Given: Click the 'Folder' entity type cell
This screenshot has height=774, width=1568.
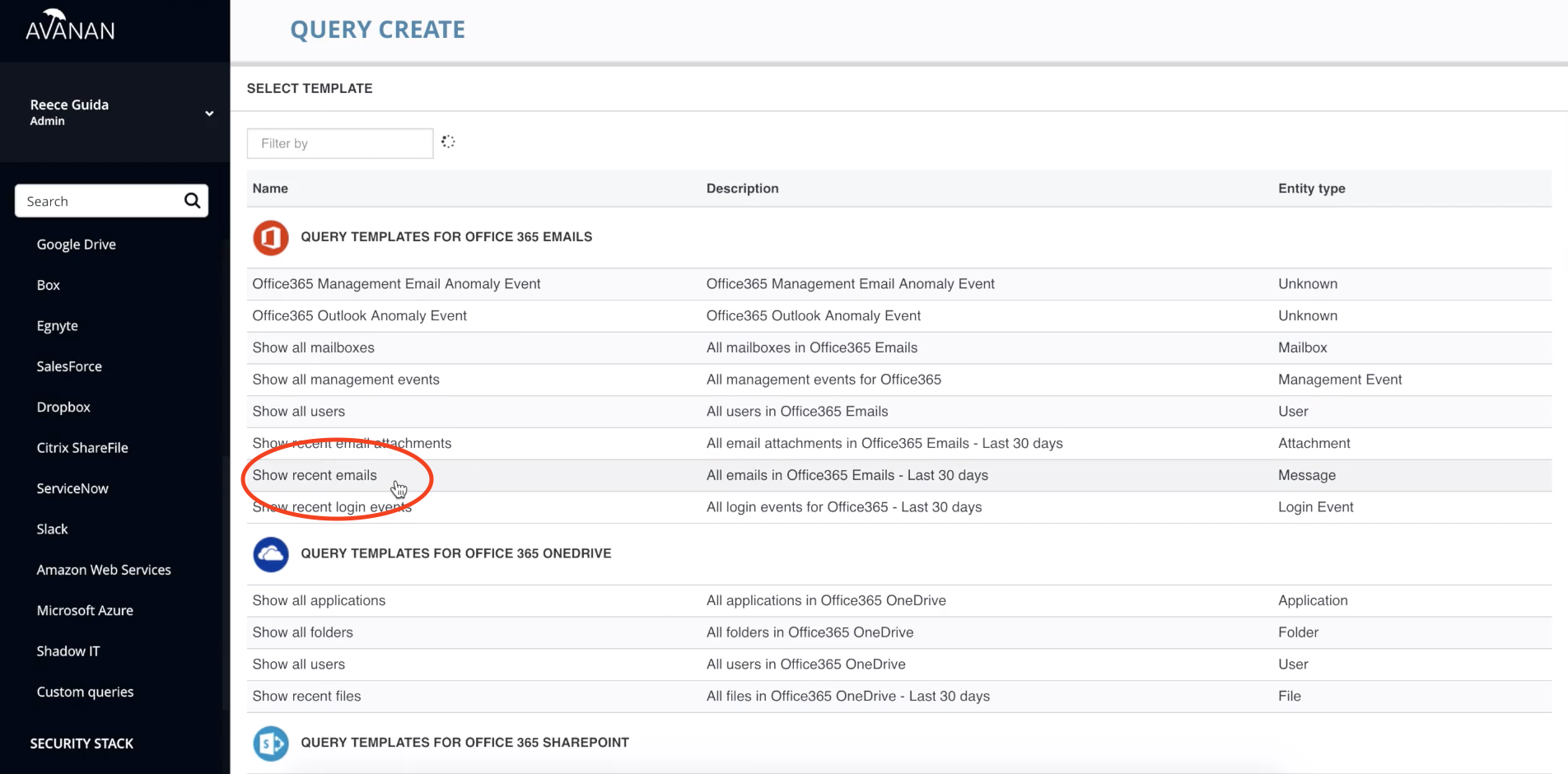Looking at the screenshot, I should [x=1298, y=632].
